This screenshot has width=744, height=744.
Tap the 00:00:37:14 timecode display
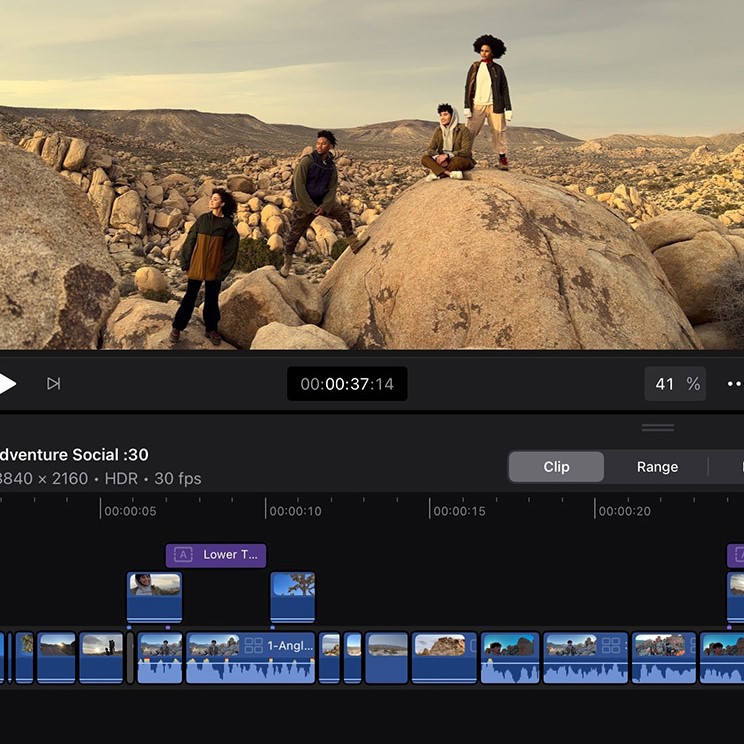pos(347,384)
